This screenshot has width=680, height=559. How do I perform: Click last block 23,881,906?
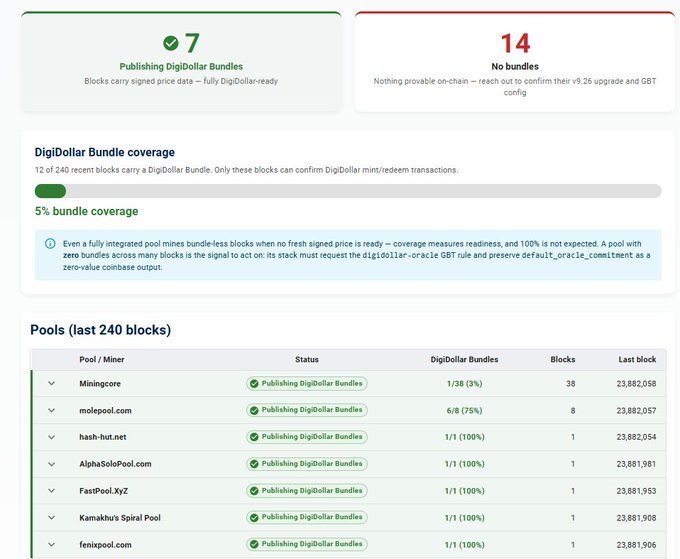pos(636,545)
